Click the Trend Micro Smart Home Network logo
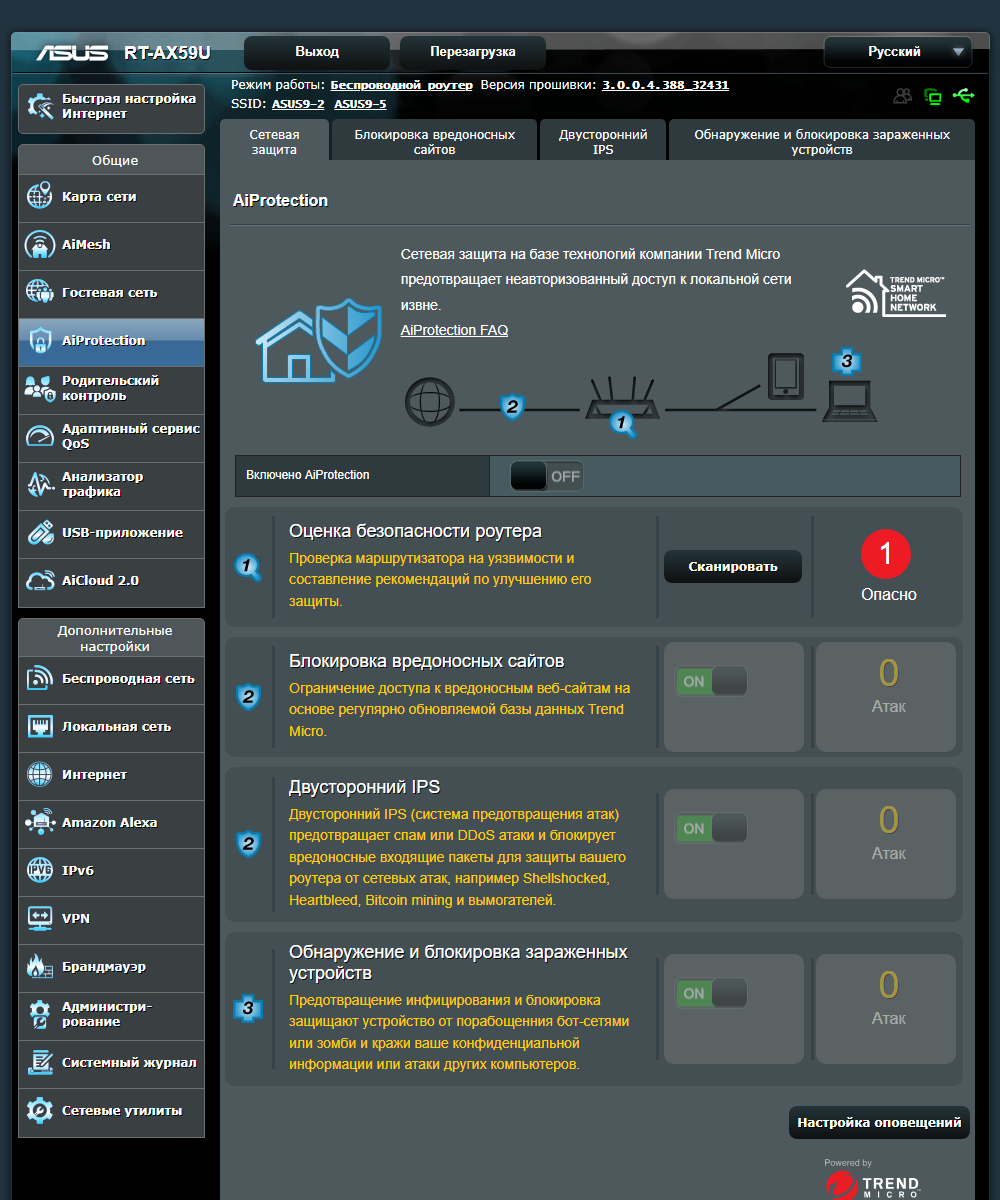This screenshot has height=1200, width=1000. pos(895,293)
